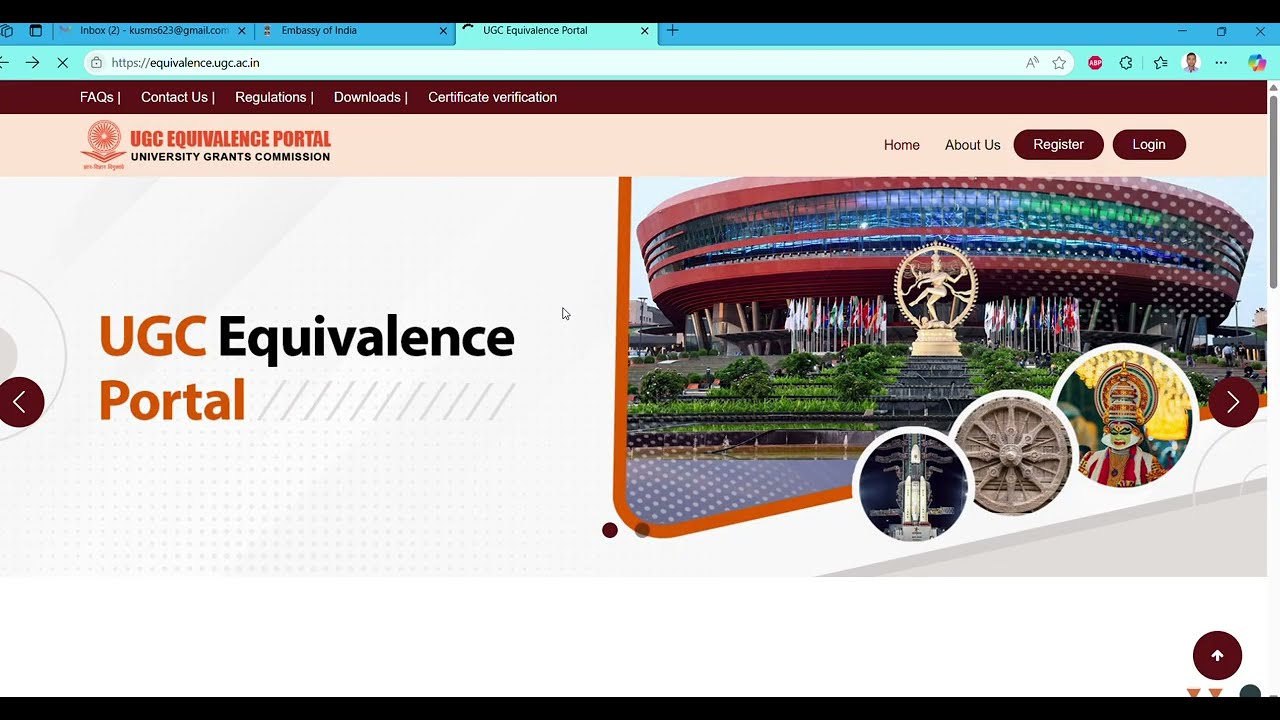The image size is (1280, 720).
Task: Click the scroll-to-top arrow button
Action: click(1217, 656)
